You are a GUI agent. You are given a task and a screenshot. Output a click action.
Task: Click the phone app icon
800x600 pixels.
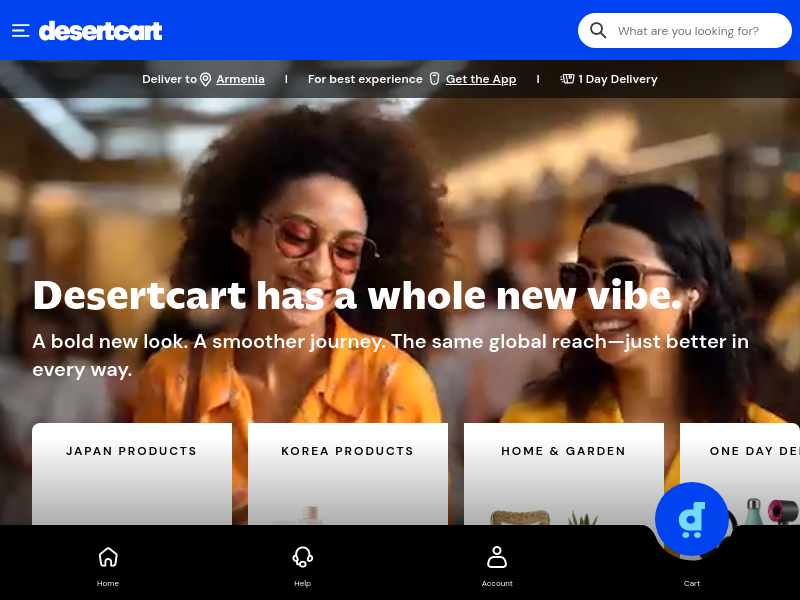[434, 79]
